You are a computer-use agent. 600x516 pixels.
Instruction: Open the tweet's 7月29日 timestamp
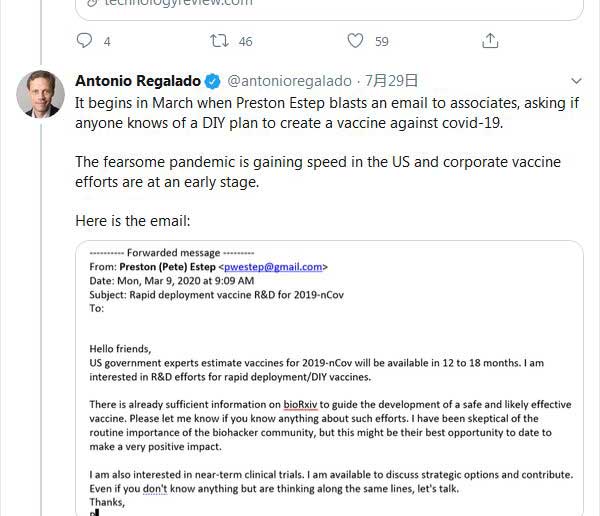pyautogui.click(x=394, y=81)
